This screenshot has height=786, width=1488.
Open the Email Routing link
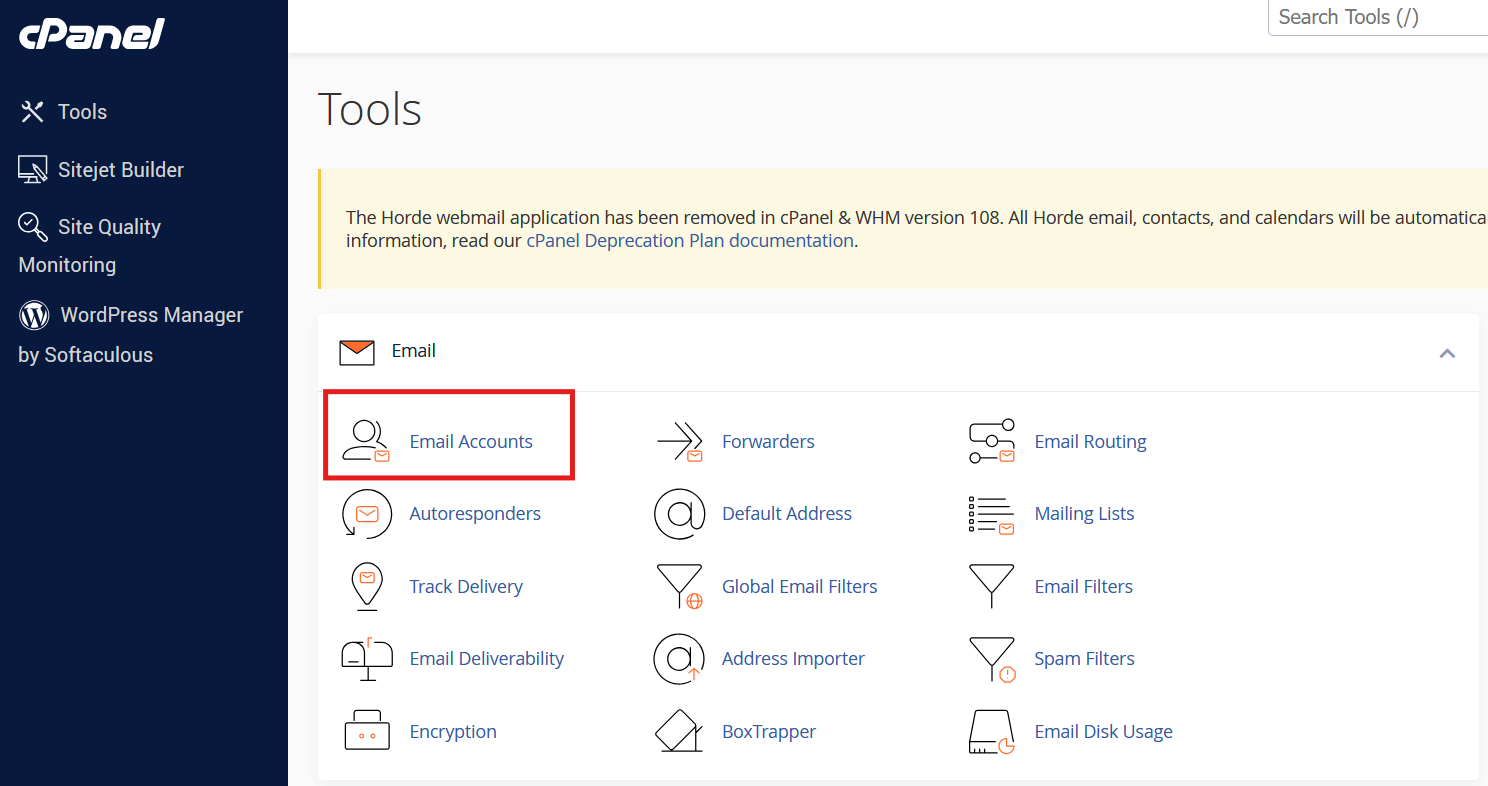click(x=1090, y=441)
